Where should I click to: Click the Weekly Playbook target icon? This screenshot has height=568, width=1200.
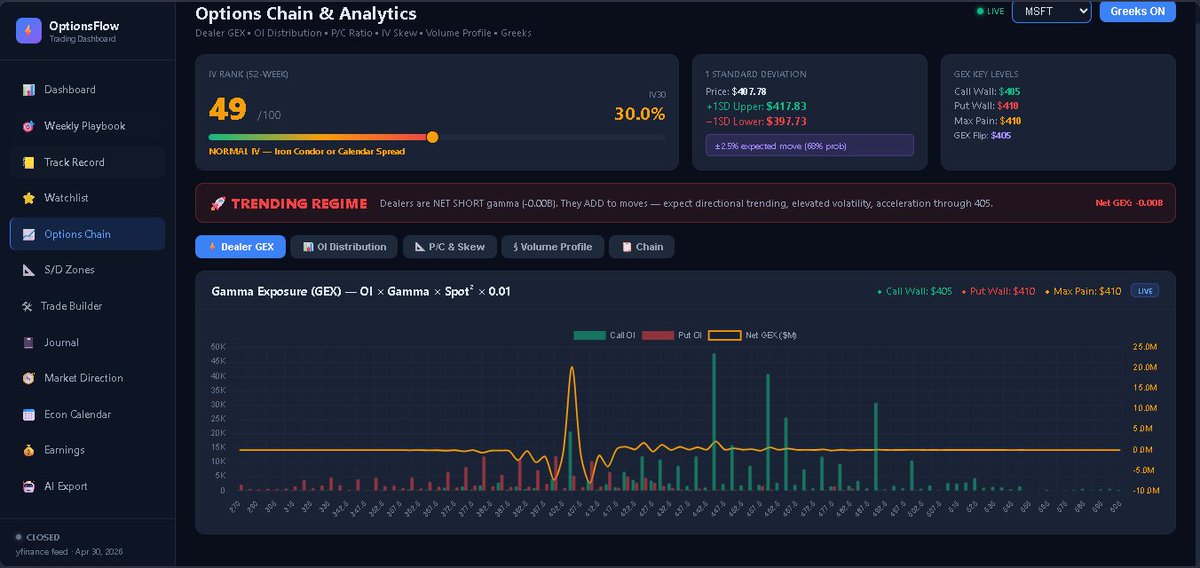(28, 126)
